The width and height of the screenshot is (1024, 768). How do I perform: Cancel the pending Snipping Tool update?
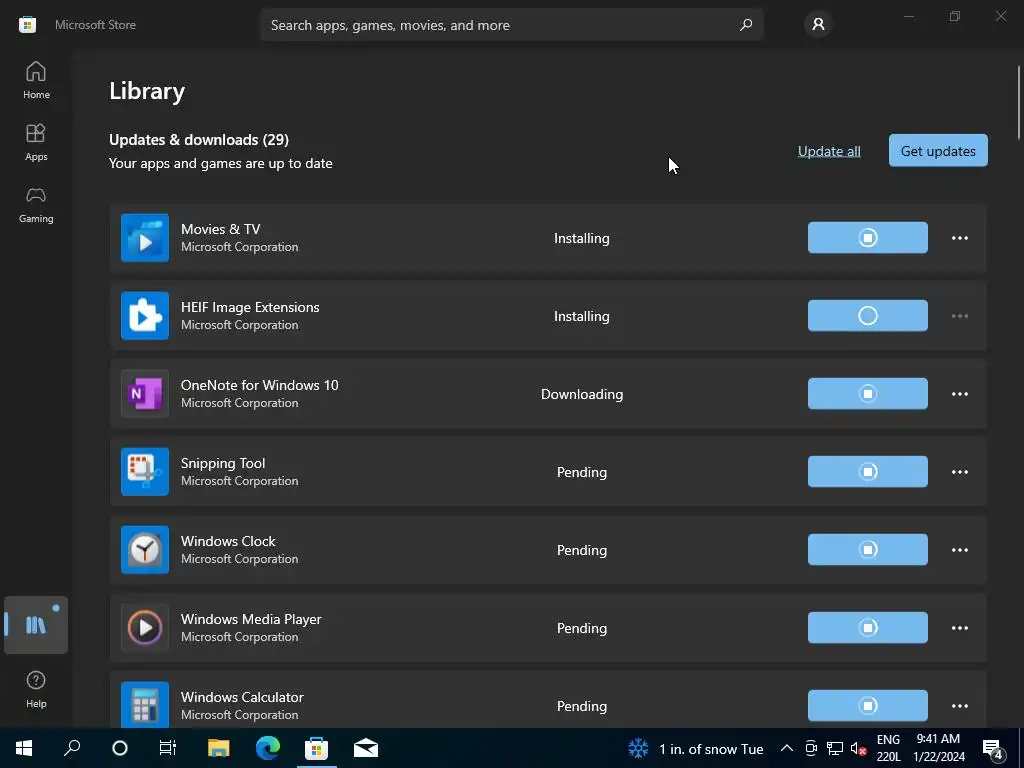coord(867,472)
